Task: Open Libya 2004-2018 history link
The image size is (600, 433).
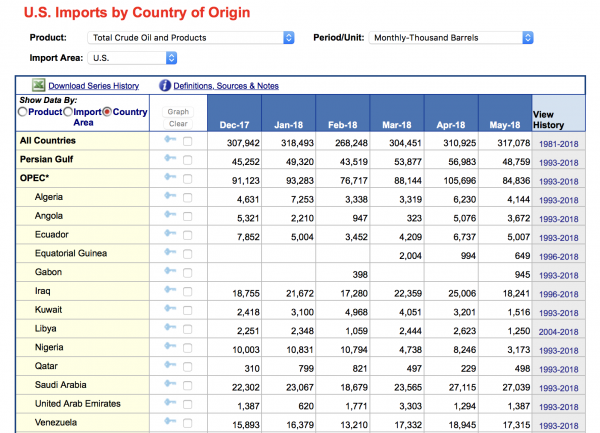Action: (558, 332)
